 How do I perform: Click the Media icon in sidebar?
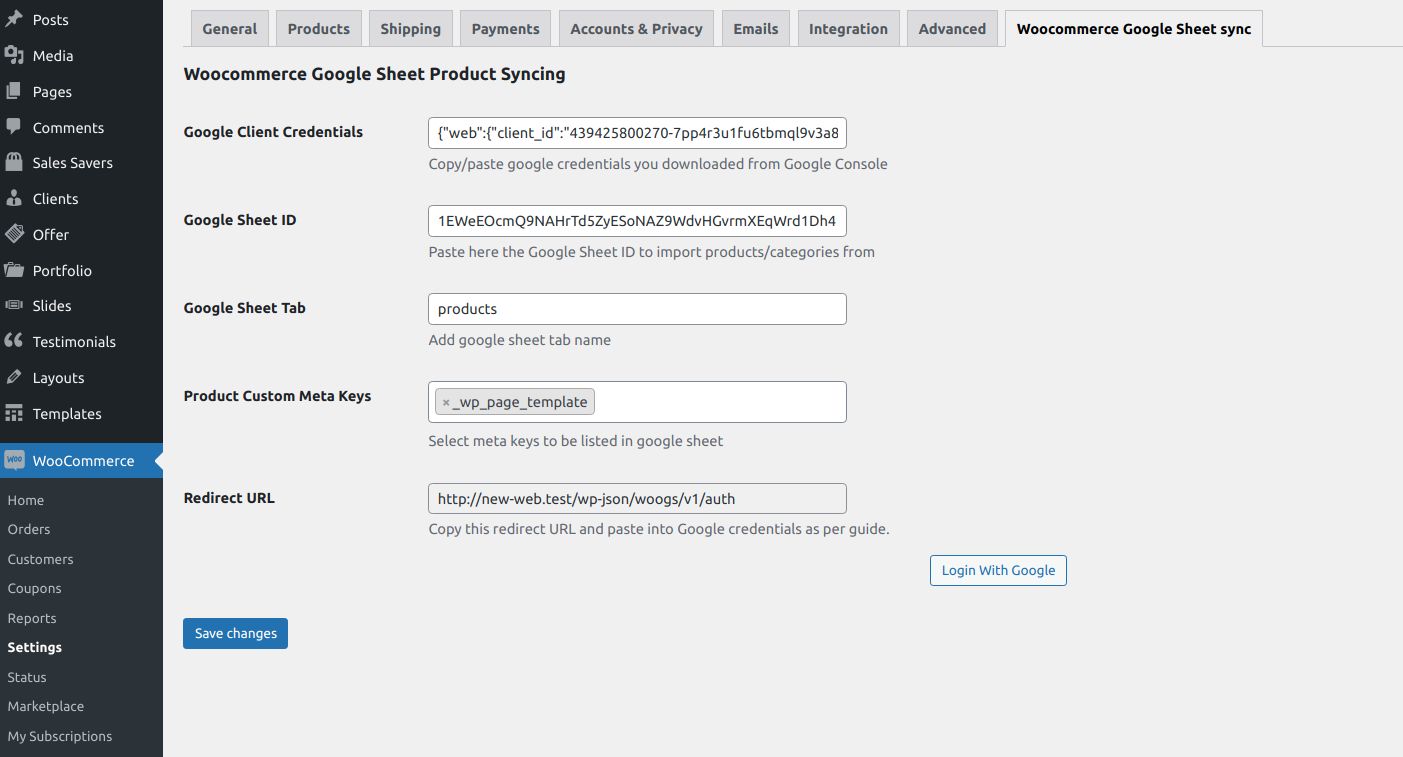[x=14, y=56]
